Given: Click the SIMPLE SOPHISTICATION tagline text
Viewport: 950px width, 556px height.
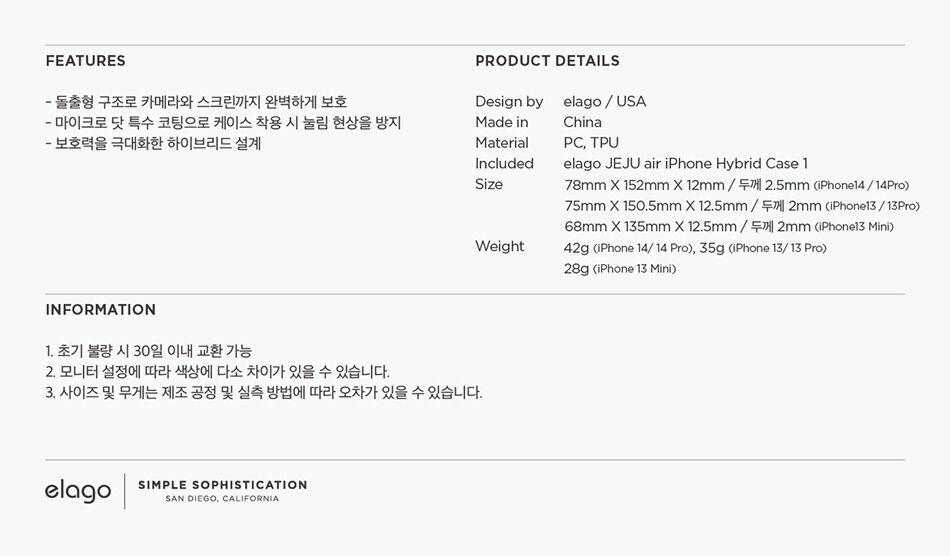Looking at the screenshot, I should (x=222, y=485).
